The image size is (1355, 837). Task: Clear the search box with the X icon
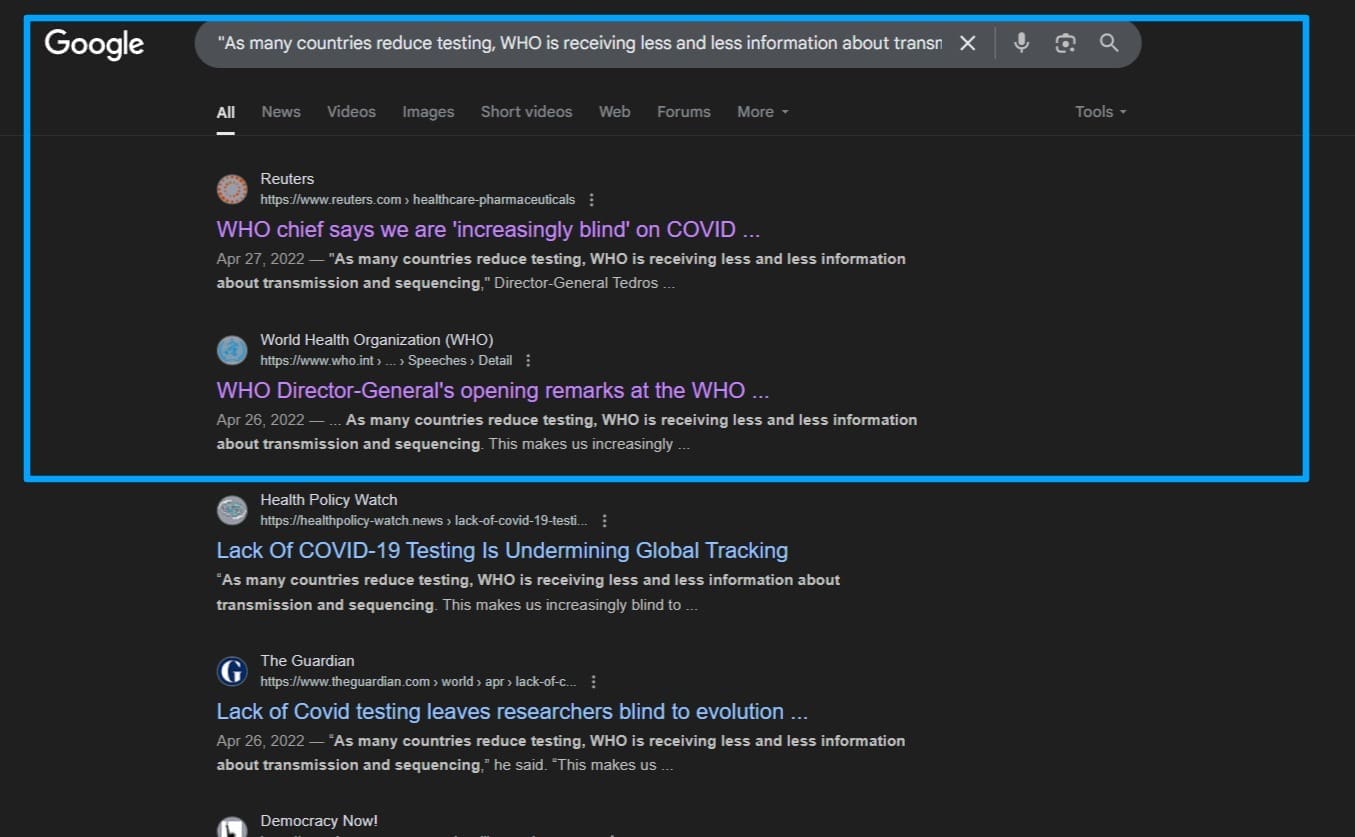coord(967,43)
